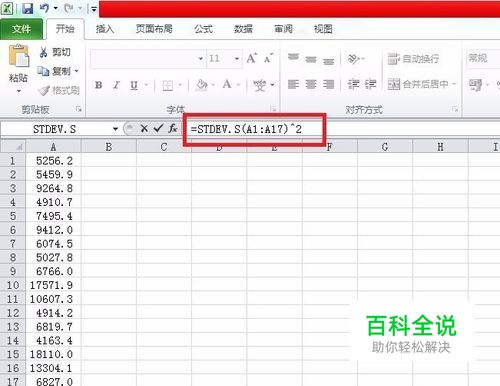Select row 10 header
This screenshot has width=500, height=386.
click(x=13, y=285)
